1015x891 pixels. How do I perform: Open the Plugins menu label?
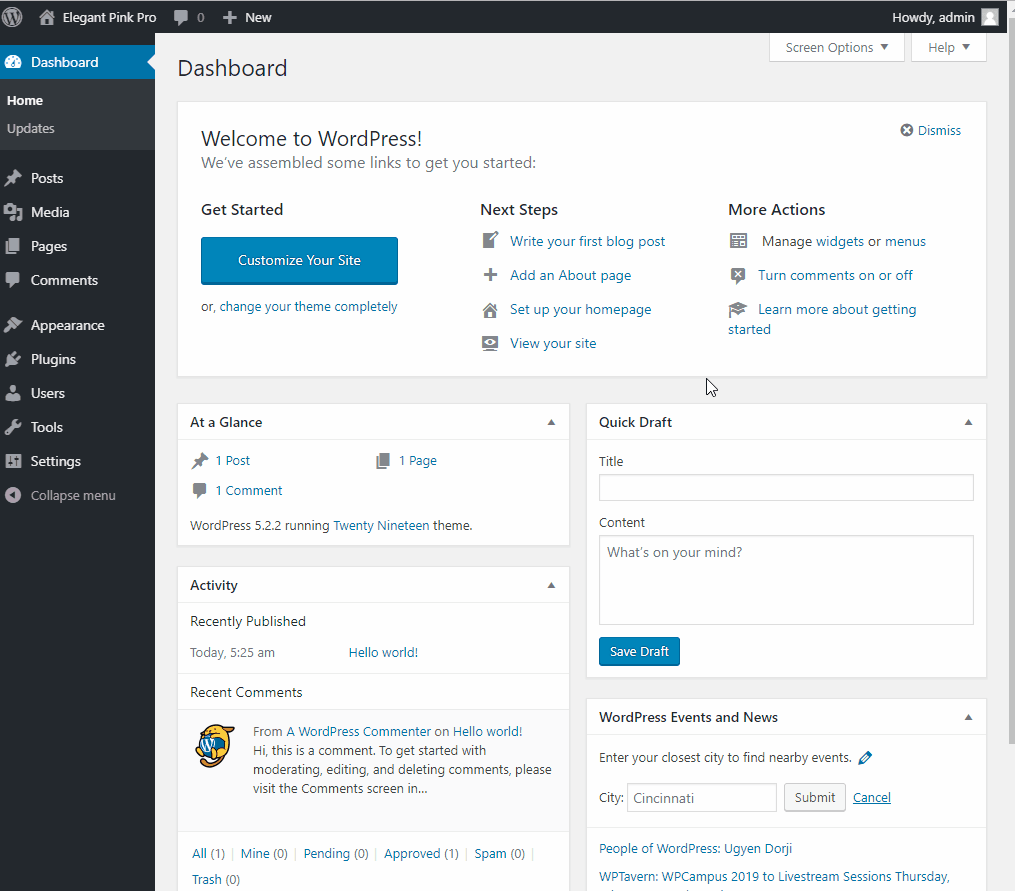[53, 359]
